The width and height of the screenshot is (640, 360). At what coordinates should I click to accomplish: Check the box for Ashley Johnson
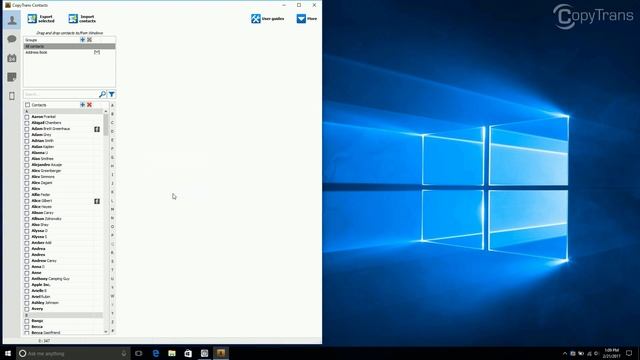27,303
